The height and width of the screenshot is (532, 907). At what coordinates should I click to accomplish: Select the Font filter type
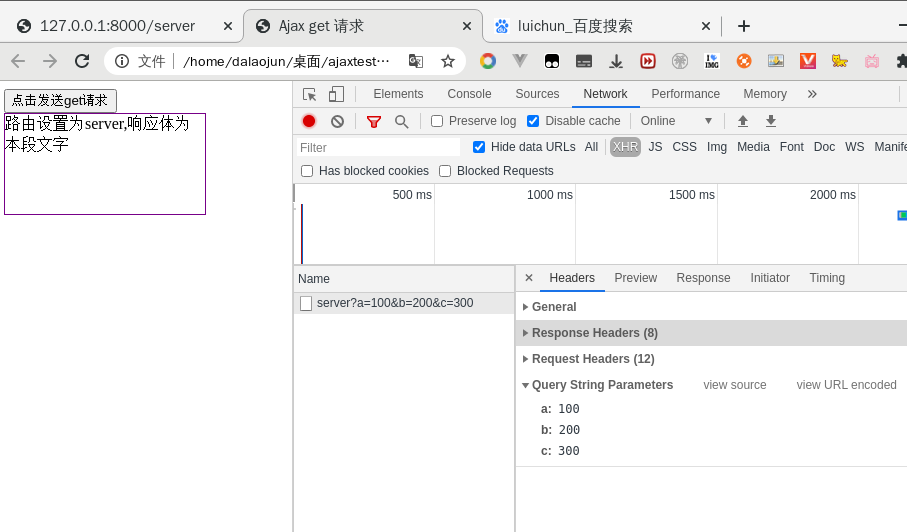pos(792,147)
